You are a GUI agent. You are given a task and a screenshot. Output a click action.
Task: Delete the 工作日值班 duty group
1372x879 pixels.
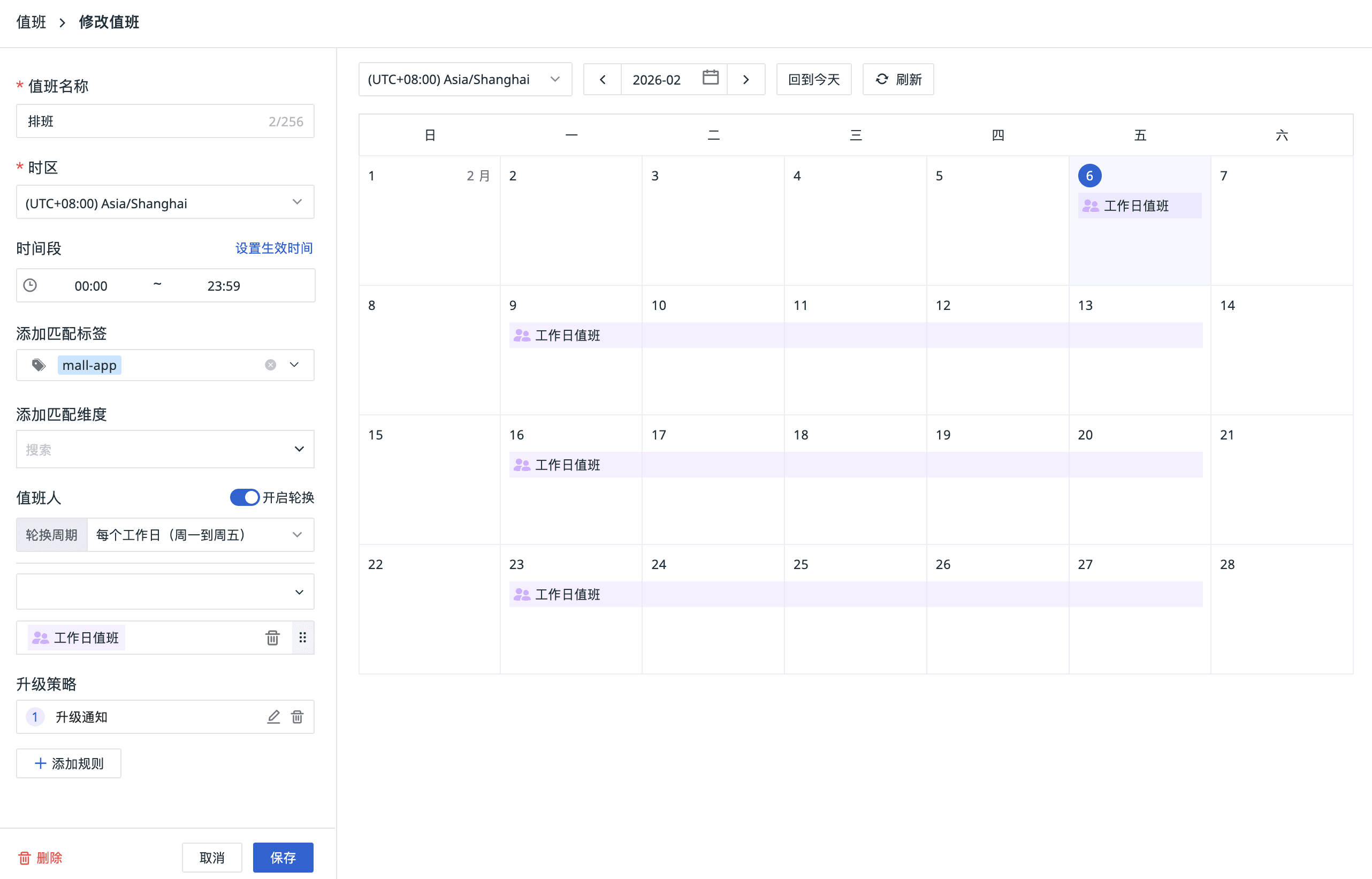(272, 638)
